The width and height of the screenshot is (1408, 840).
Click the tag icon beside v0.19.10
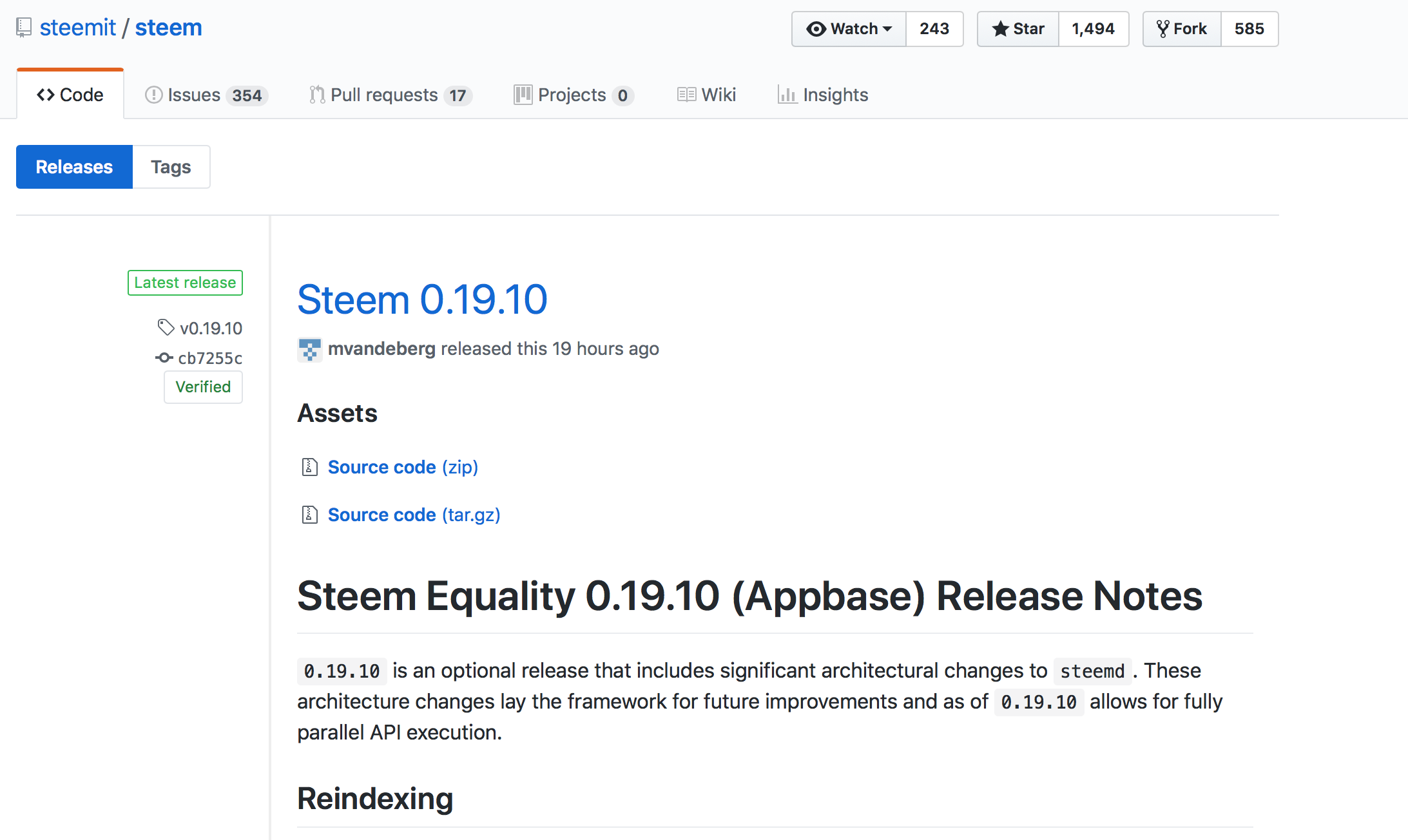pyautogui.click(x=166, y=327)
